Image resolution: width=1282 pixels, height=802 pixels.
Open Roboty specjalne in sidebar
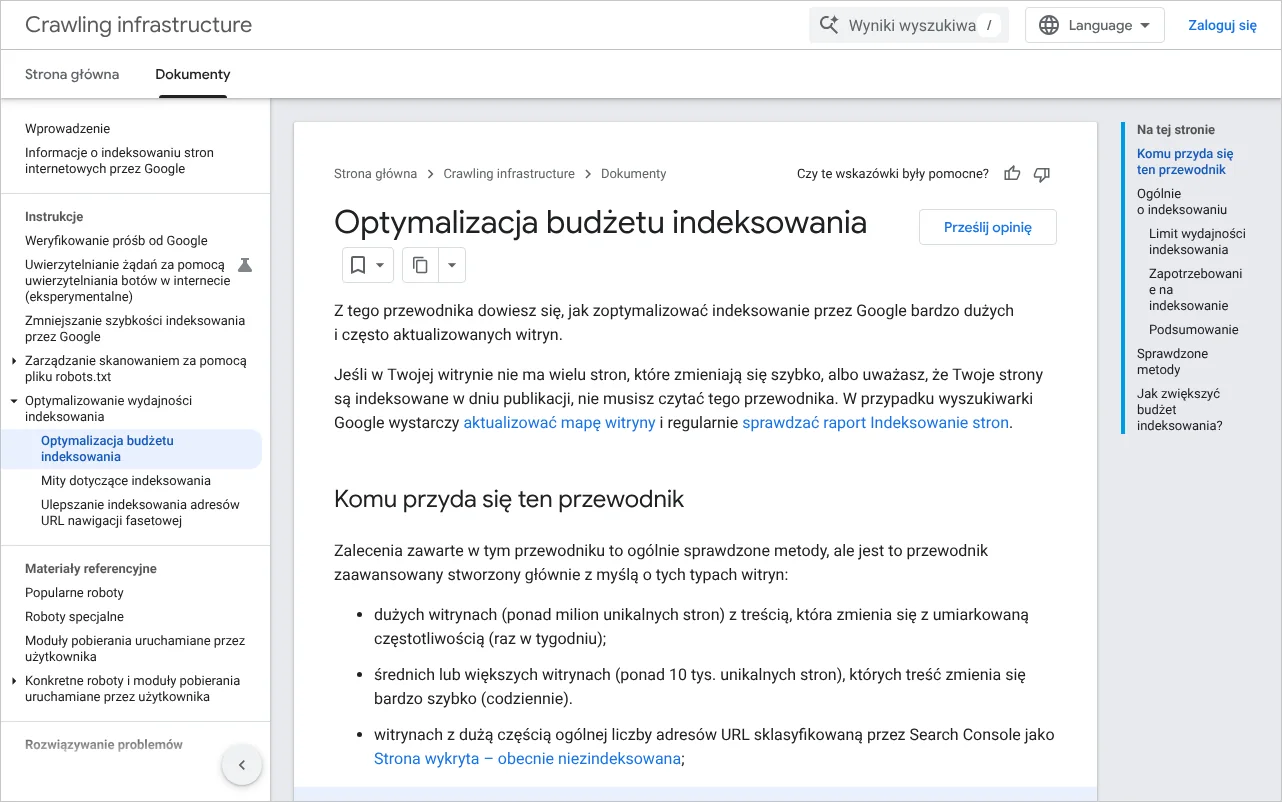coord(74,617)
